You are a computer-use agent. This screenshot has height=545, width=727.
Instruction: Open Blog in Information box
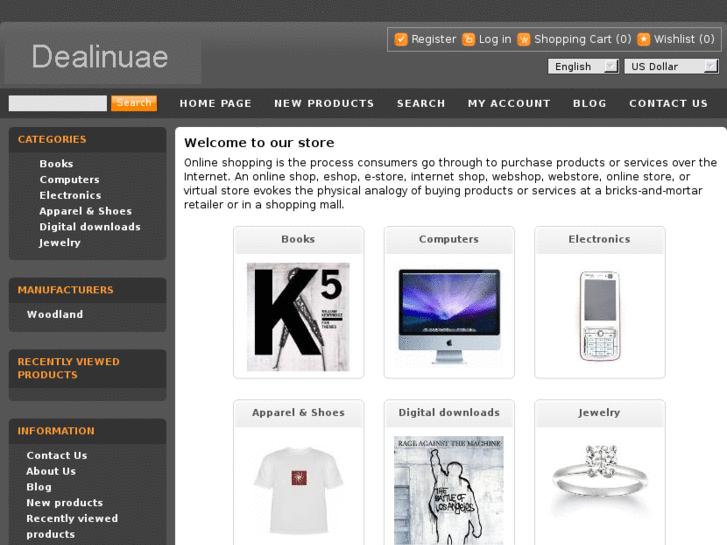[x=39, y=487]
